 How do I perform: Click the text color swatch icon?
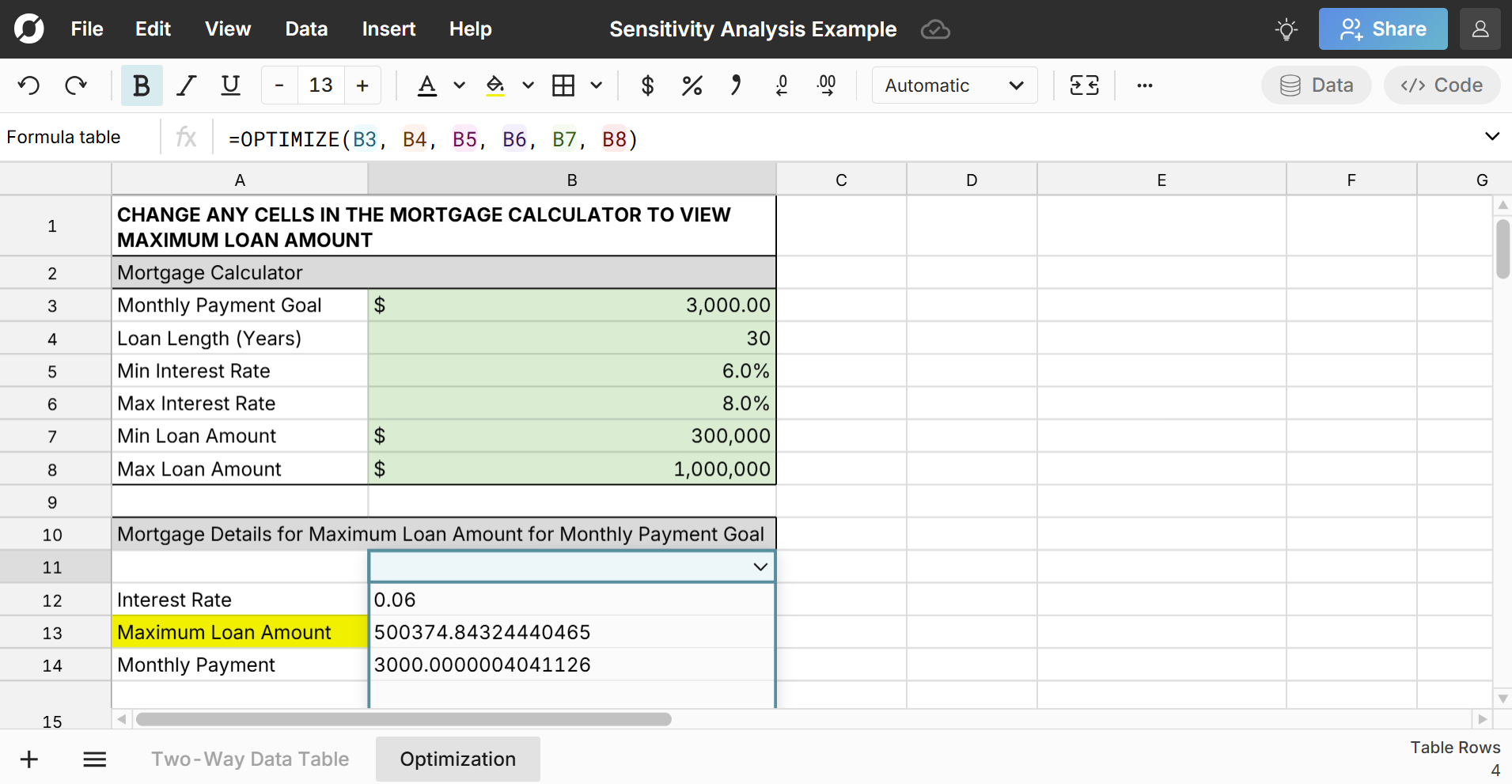click(x=427, y=85)
